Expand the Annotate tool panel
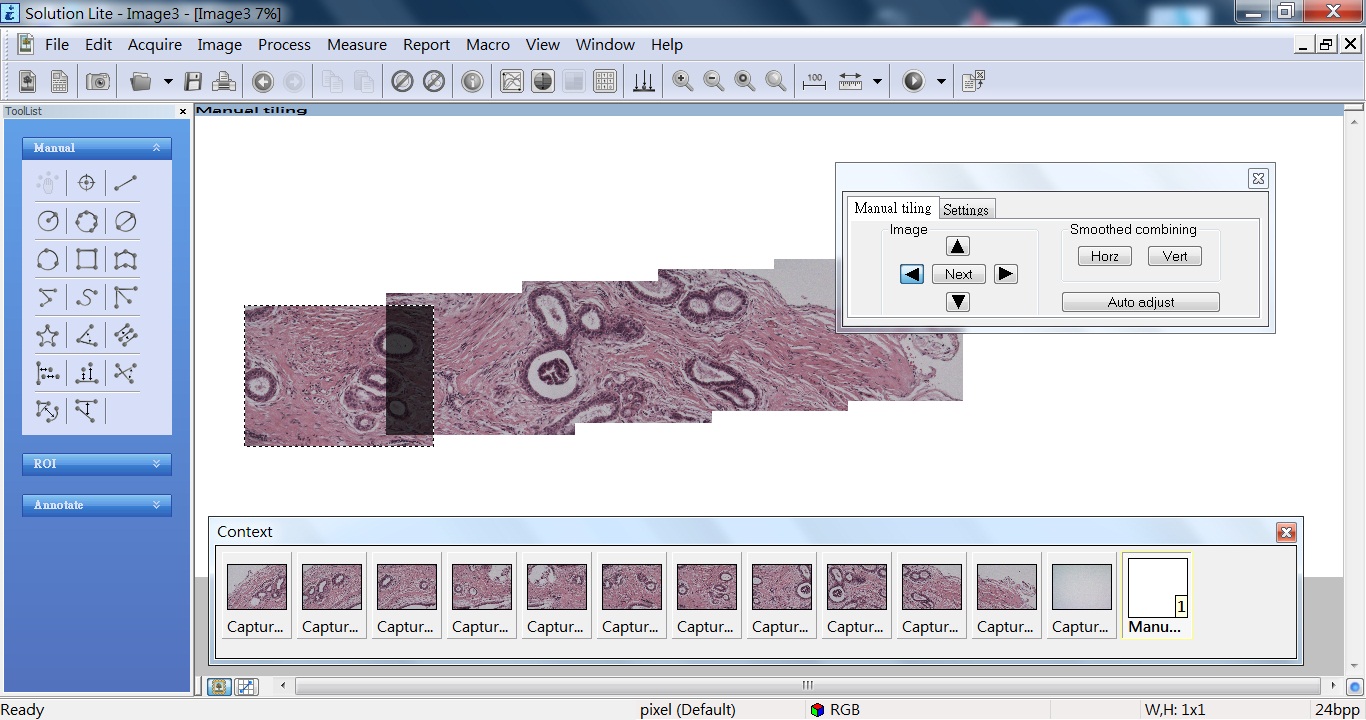The width and height of the screenshot is (1366, 720). coord(96,505)
